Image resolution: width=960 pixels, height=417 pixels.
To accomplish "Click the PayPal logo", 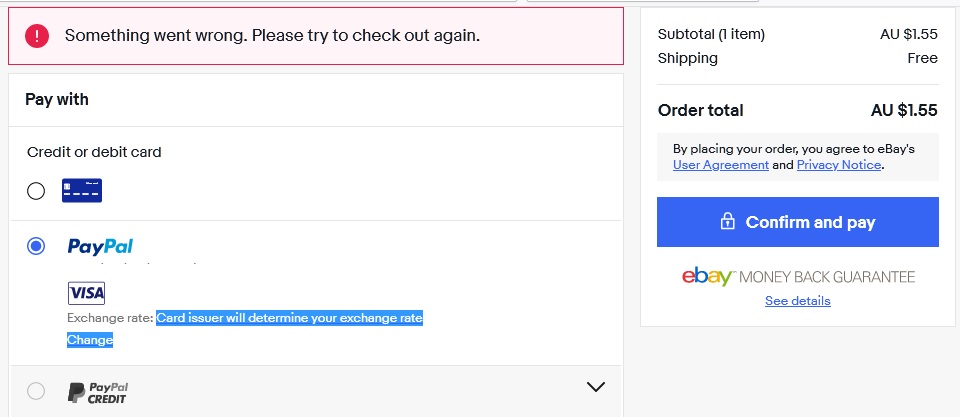I will point(100,246).
